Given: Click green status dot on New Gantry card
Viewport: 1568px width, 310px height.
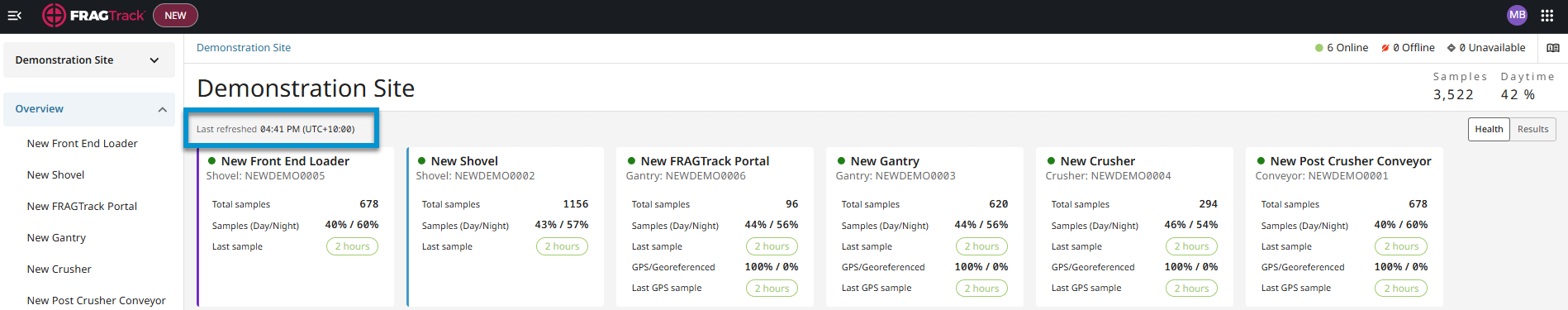Looking at the screenshot, I should click(842, 161).
